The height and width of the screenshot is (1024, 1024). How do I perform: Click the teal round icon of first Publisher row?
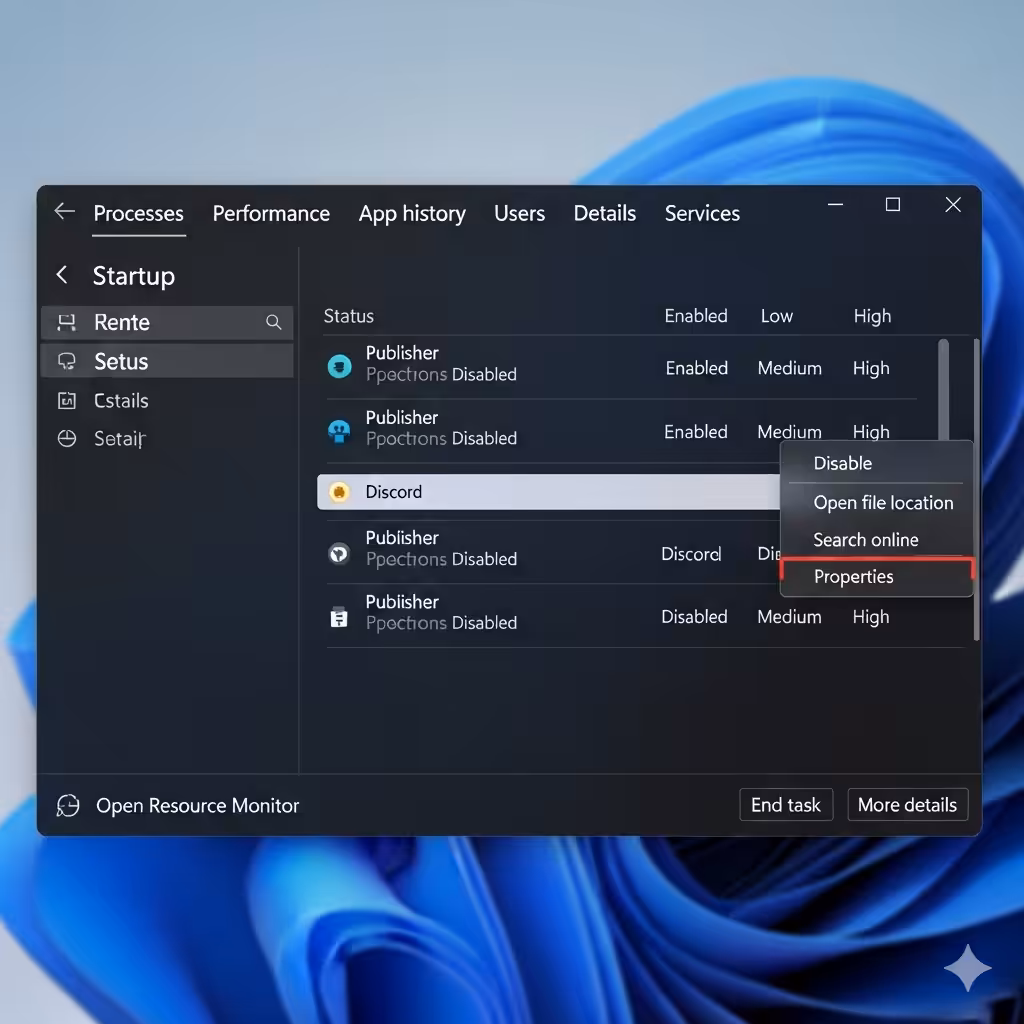(x=339, y=366)
